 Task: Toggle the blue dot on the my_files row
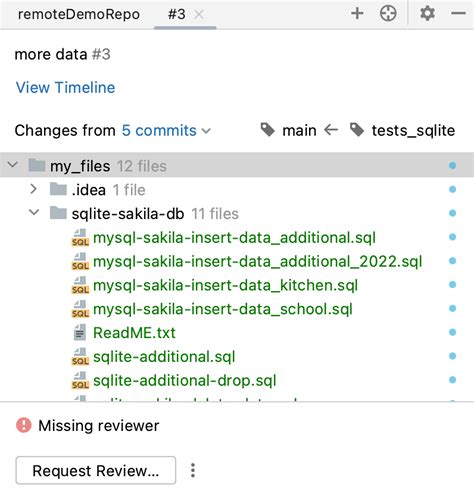tap(452, 165)
